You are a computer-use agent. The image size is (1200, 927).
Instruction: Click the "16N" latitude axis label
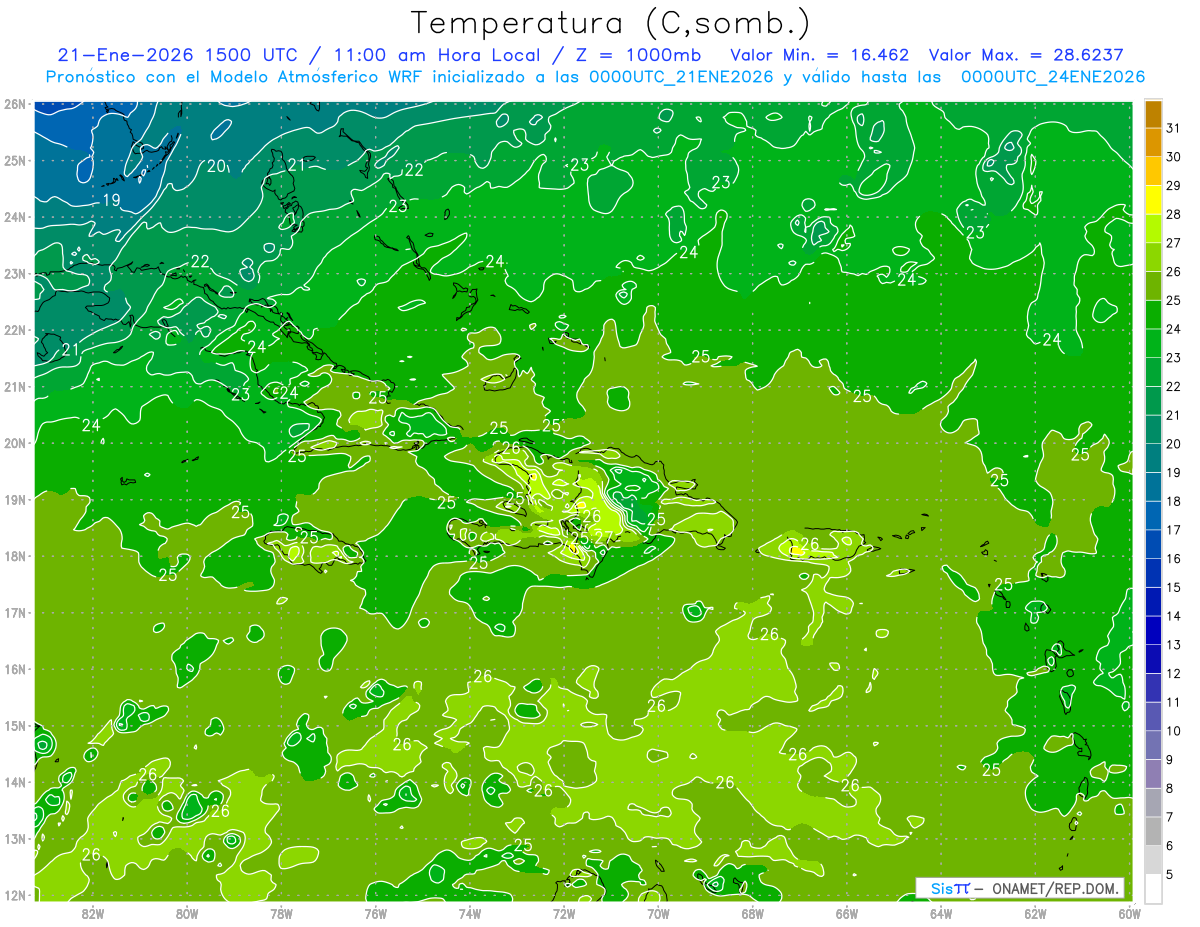click(15, 669)
